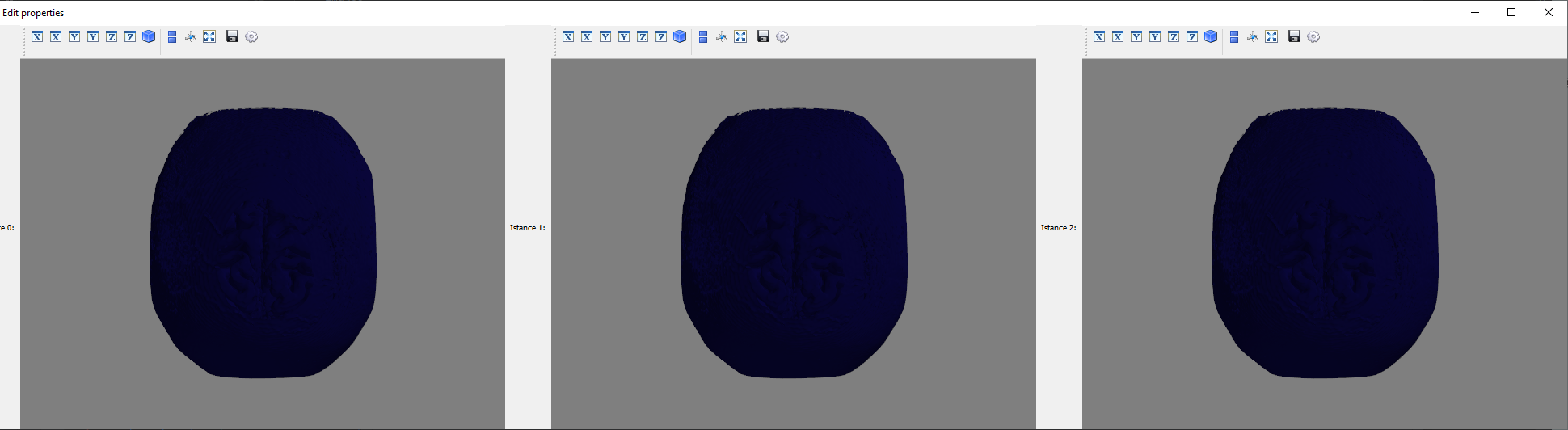1568x430 pixels.
Task: Click second Z view icon in Istance 2 toolbar
Action: [x=1192, y=36]
